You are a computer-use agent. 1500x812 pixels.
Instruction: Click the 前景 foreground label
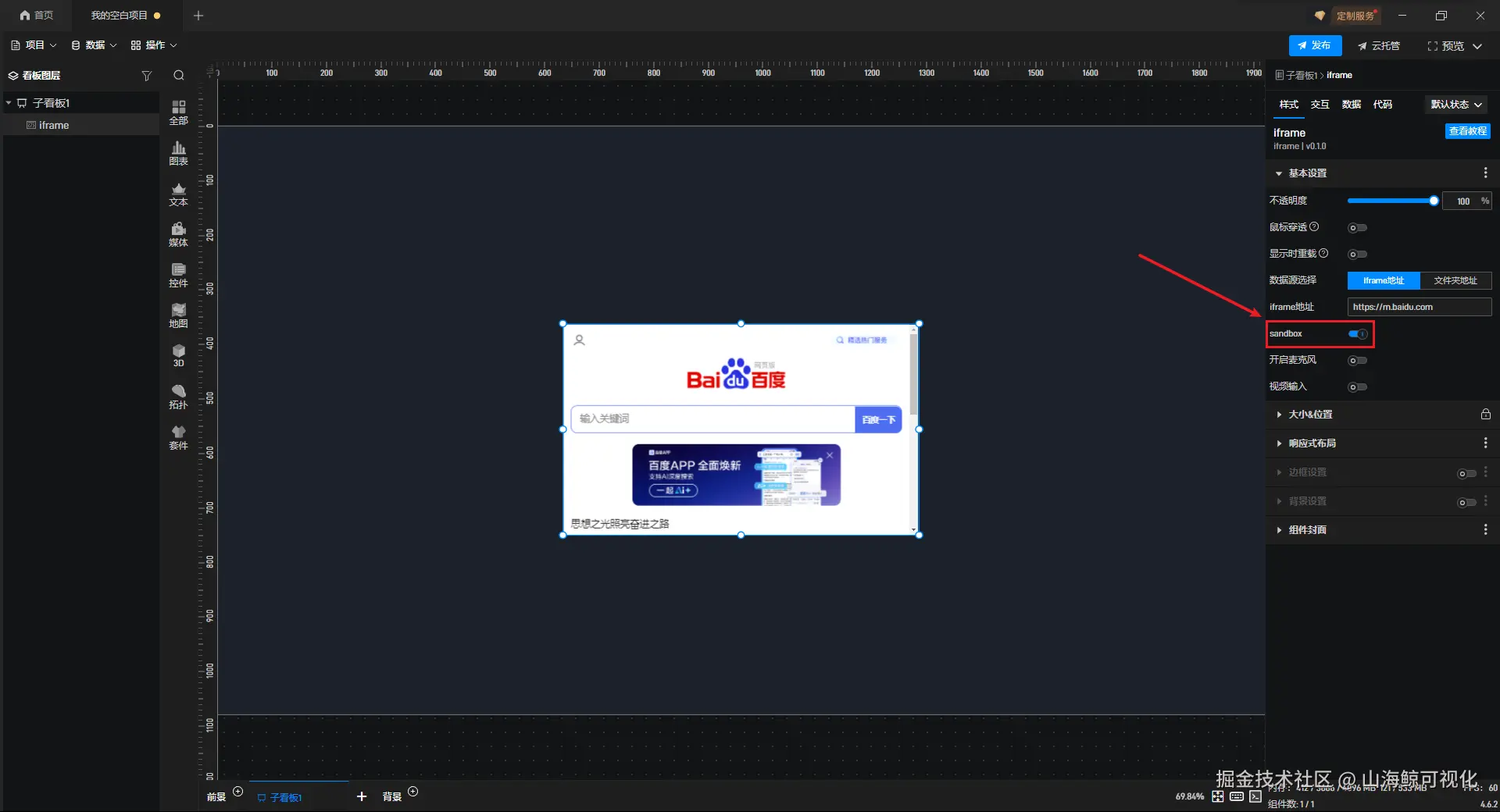click(x=216, y=797)
